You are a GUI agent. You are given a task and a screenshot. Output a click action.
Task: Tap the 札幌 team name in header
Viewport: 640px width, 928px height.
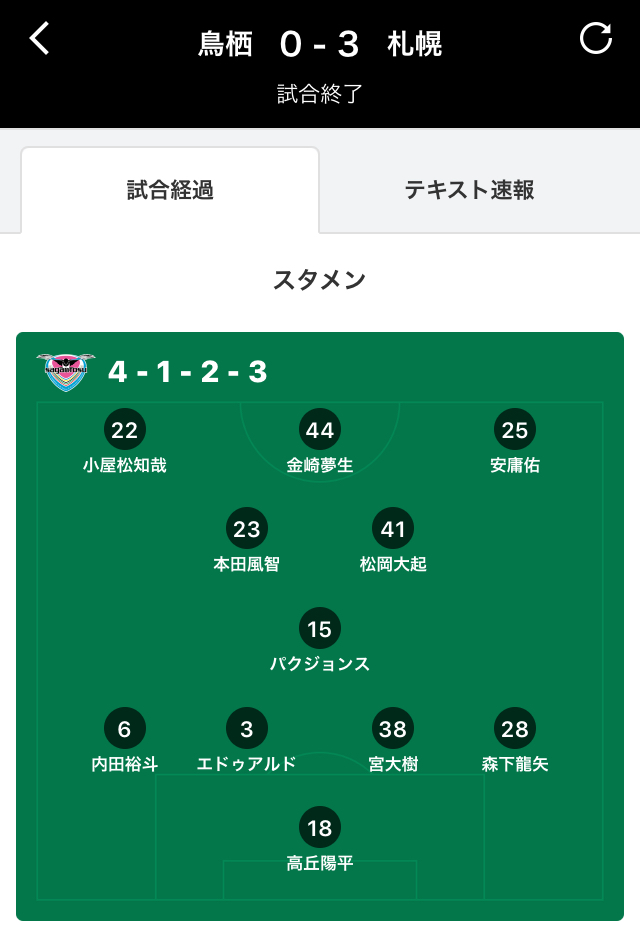coord(414,44)
